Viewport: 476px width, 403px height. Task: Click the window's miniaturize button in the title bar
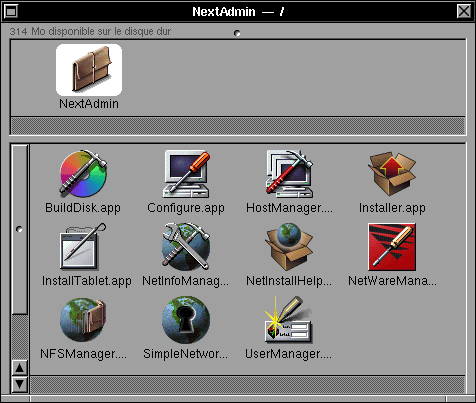pyautogui.click(x=11, y=12)
